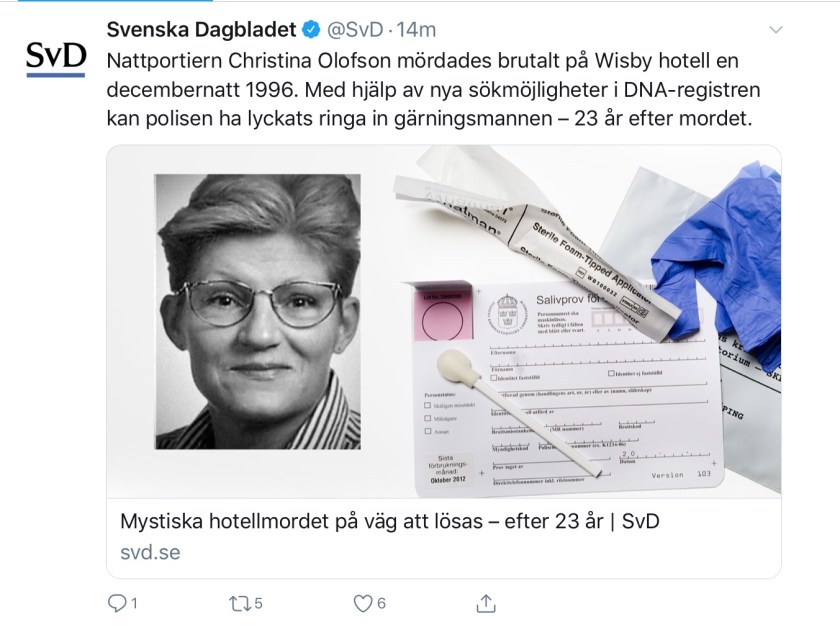
Task: Click the retweet count number 5
Action: click(x=258, y=603)
